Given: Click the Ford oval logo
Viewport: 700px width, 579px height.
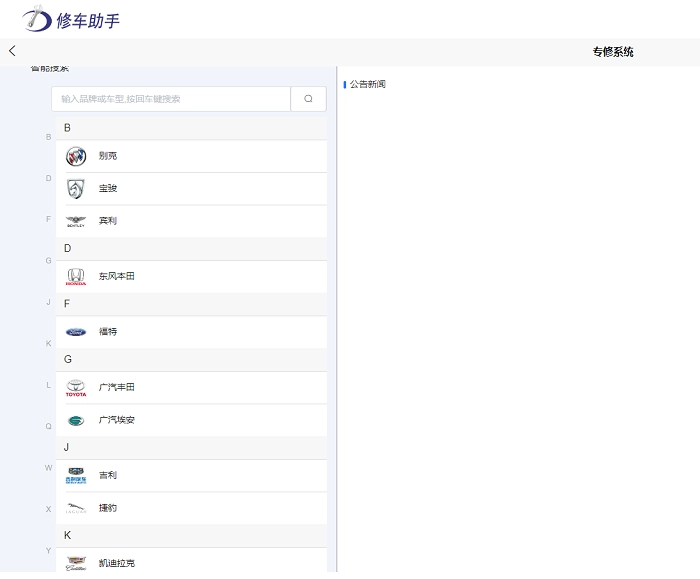Looking at the screenshot, I should [x=76, y=332].
